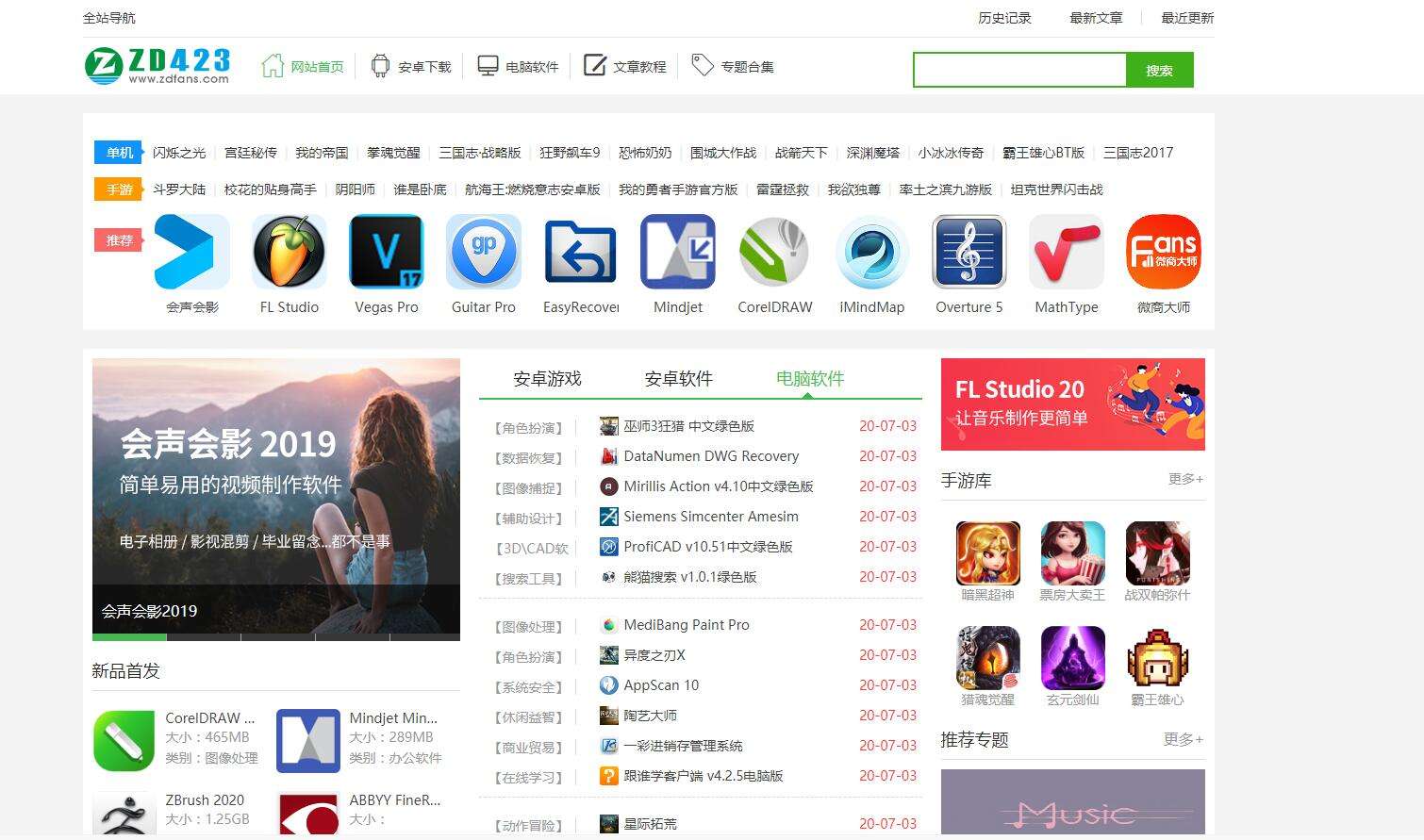The image size is (1424, 840).
Task: Open the Overture 5 music icon
Action: coord(969,252)
